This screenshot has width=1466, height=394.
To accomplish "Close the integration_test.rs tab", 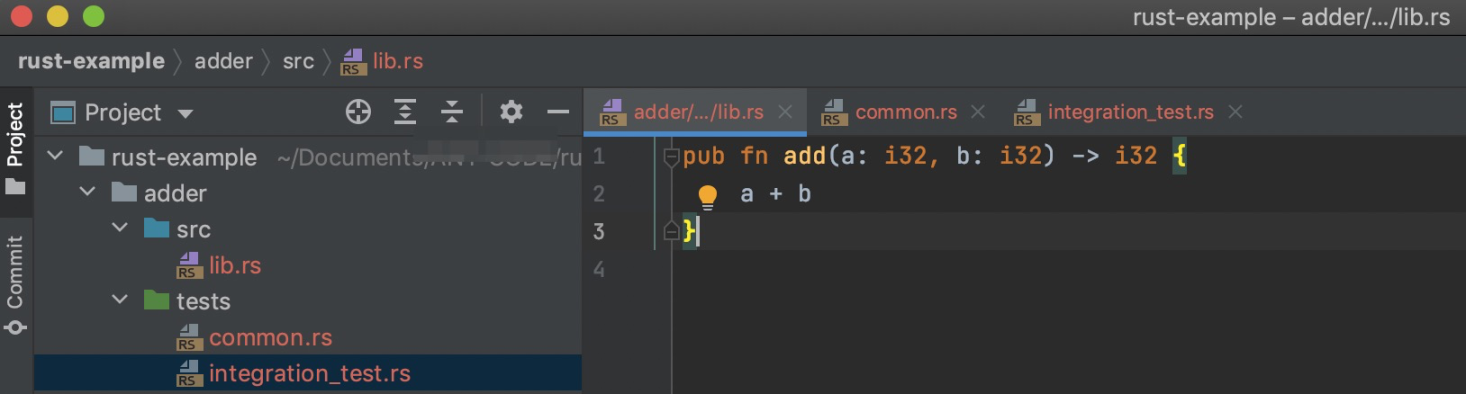I will [x=1235, y=112].
